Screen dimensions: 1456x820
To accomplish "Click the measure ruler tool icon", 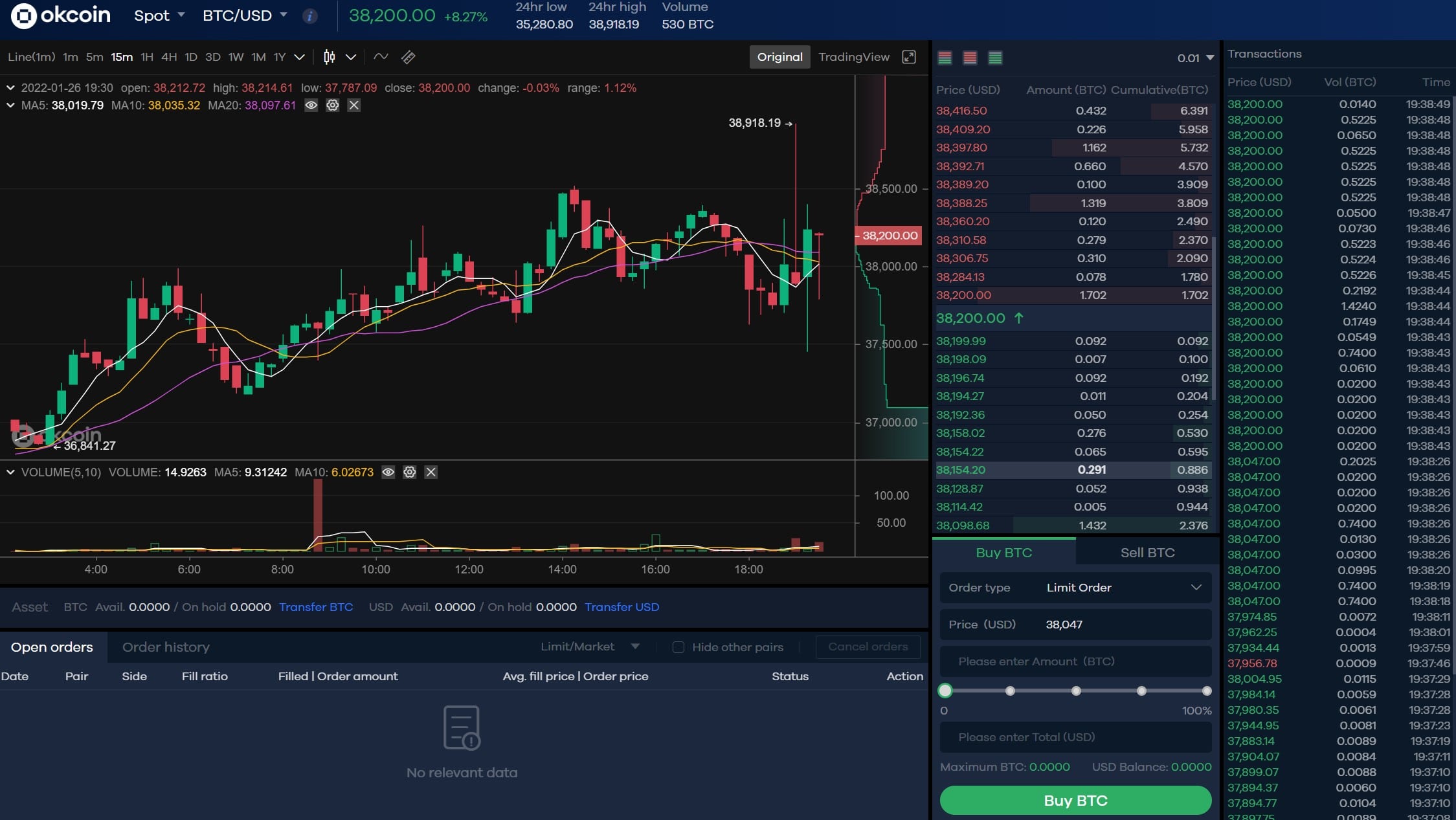I will pos(409,57).
